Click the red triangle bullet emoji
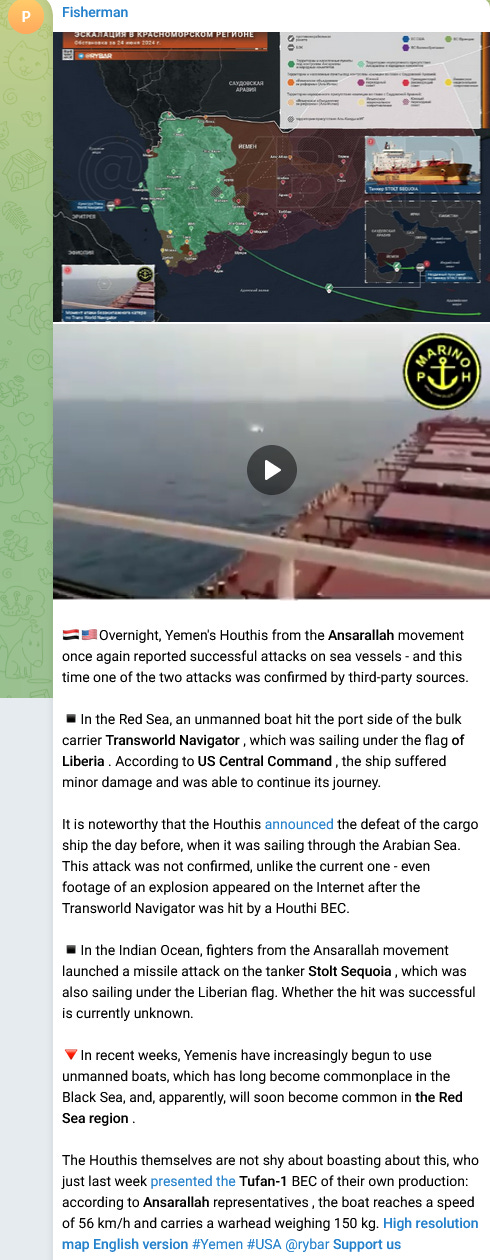 point(70,1054)
